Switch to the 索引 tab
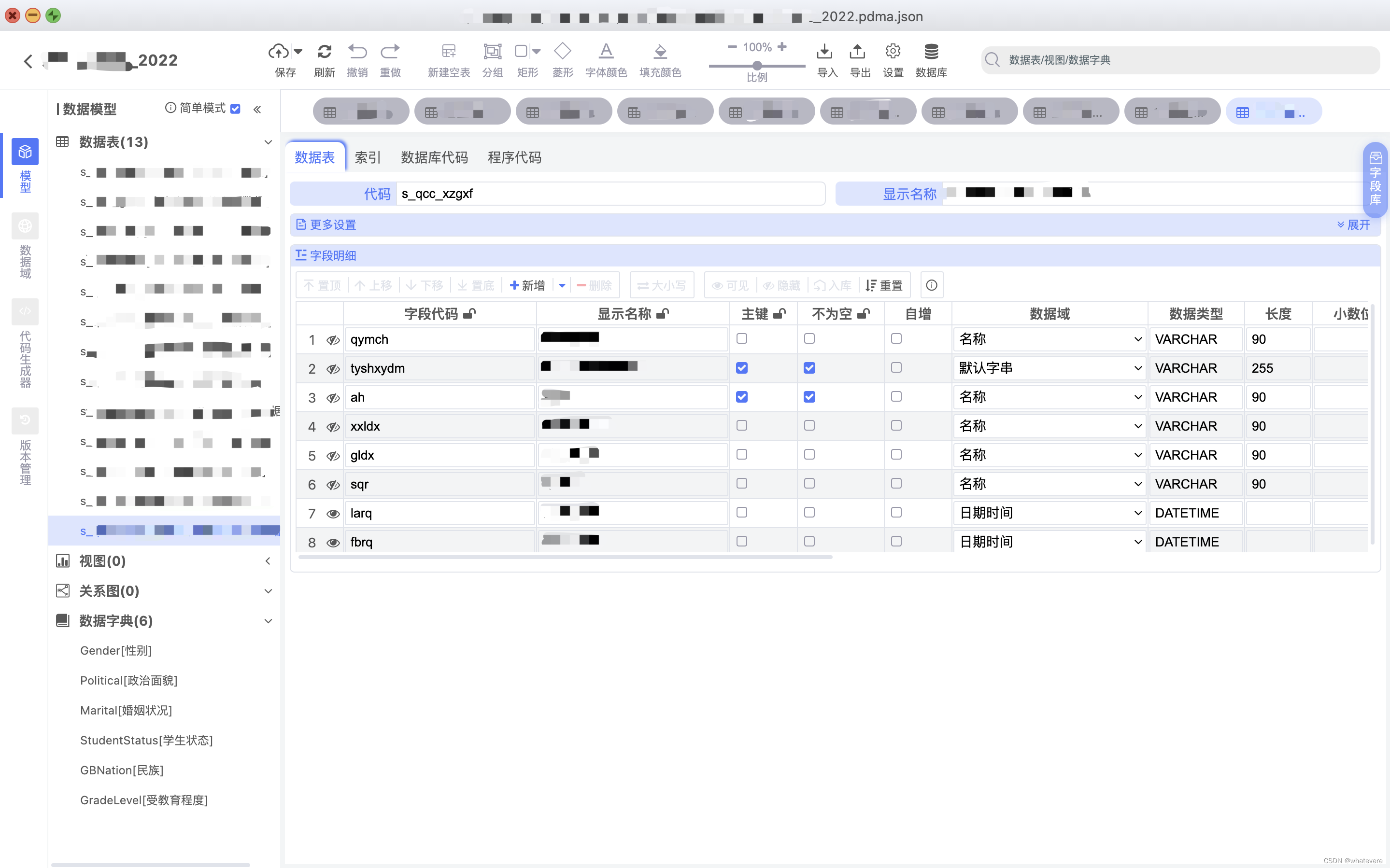1390x868 pixels. 367,157
